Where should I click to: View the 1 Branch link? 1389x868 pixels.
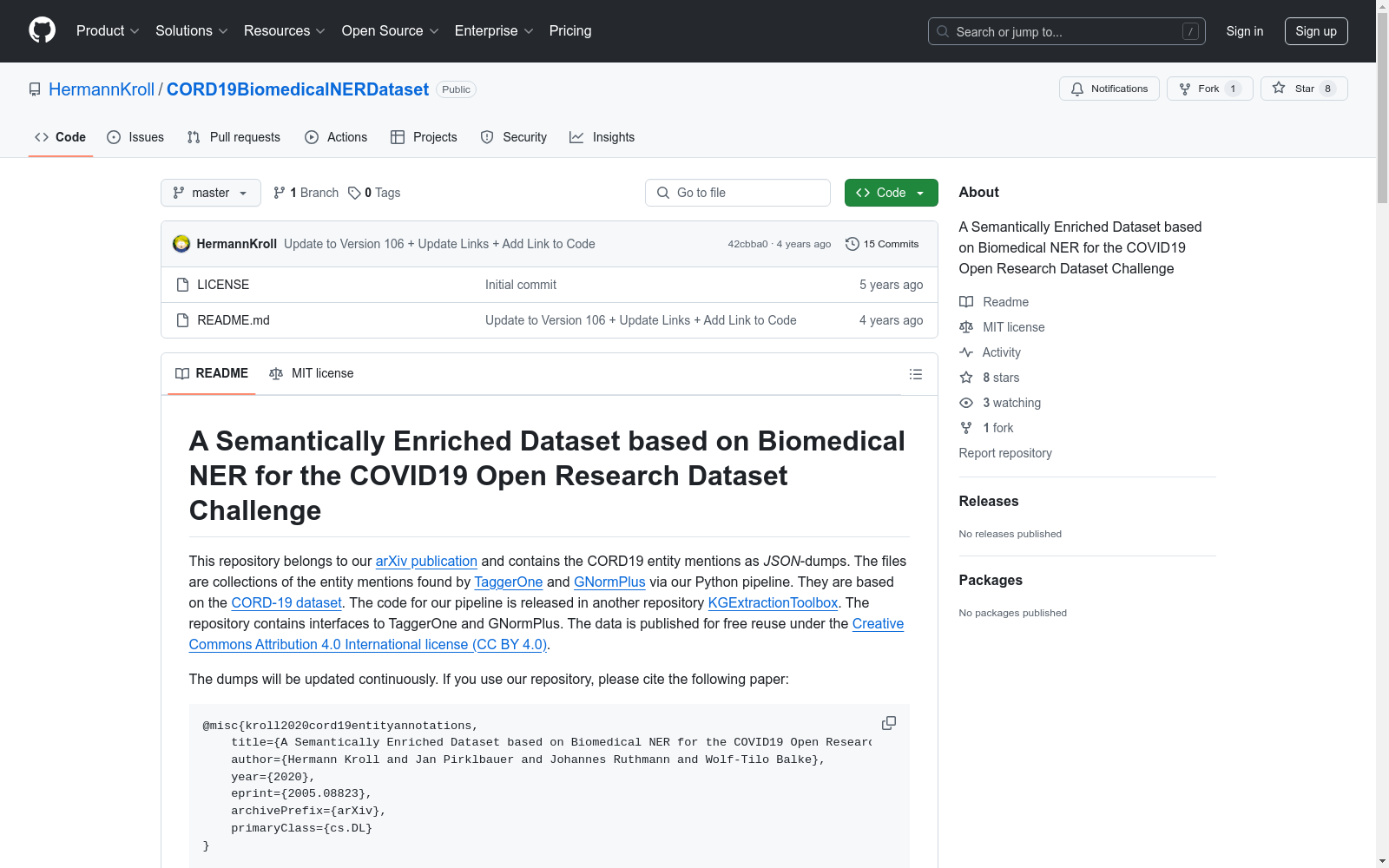[x=306, y=193]
